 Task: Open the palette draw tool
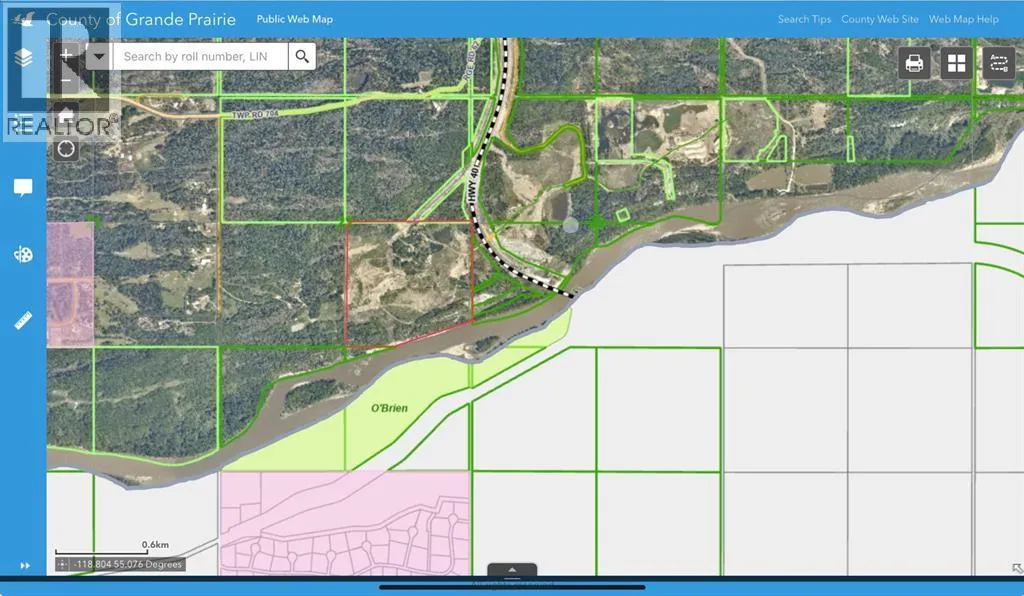point(23,255)
